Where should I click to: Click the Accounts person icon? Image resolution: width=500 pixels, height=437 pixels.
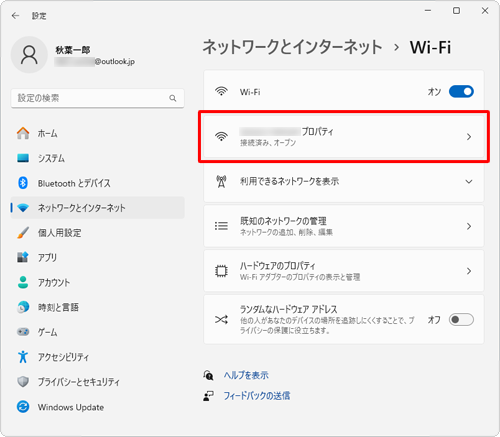23,282
